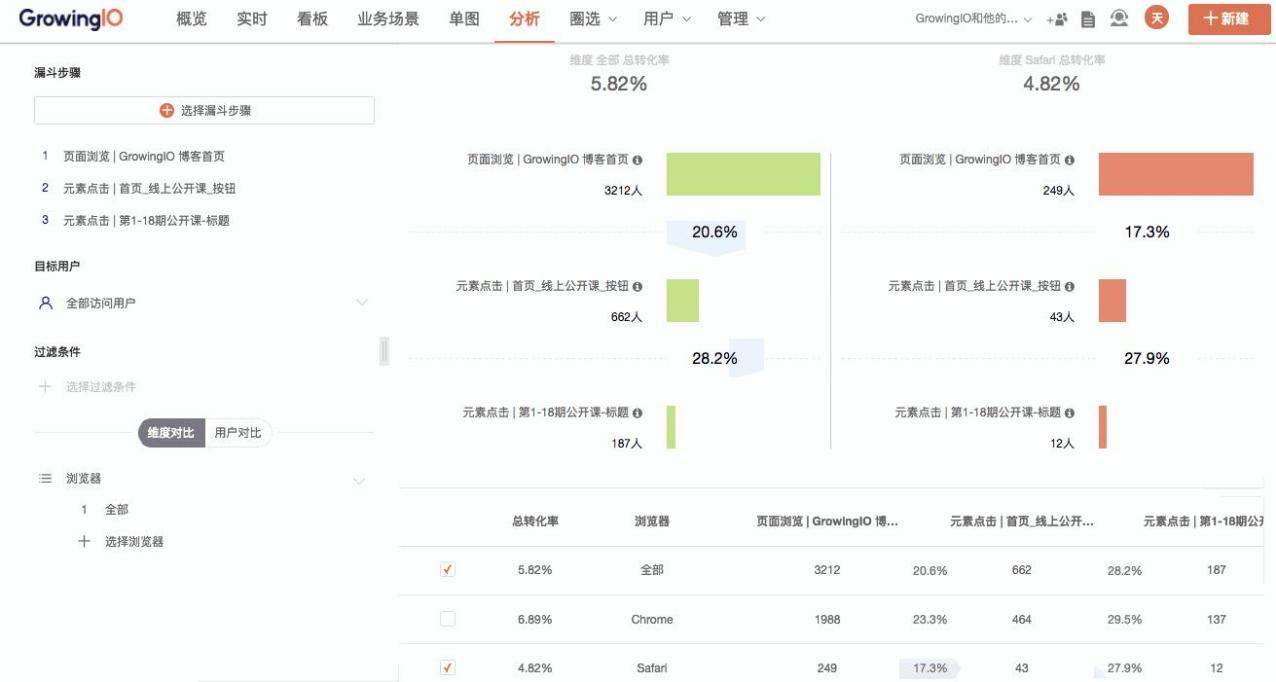Check the Chrome row checkbox

(447, 619)
